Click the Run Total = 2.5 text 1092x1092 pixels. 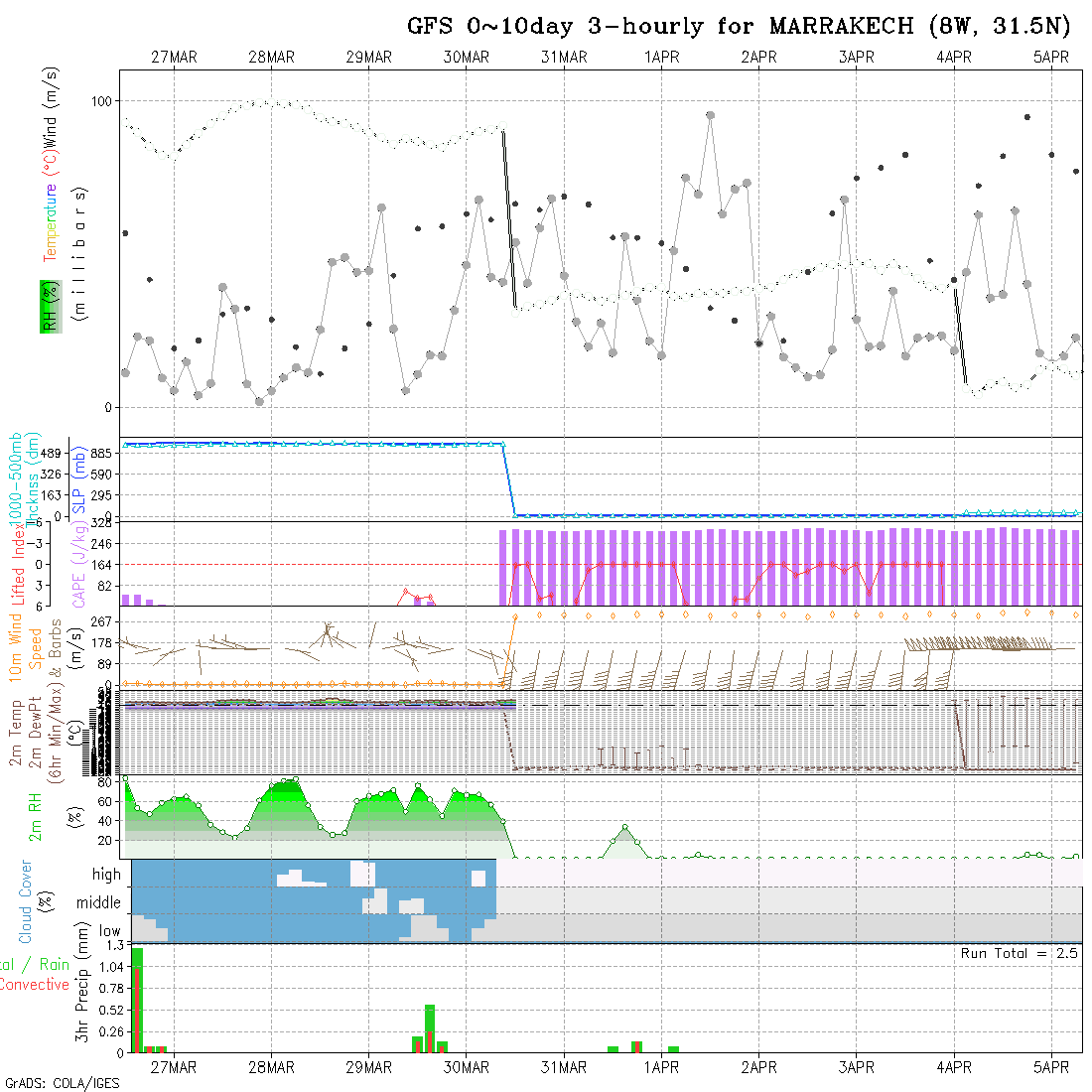[x=1020, y=953]
